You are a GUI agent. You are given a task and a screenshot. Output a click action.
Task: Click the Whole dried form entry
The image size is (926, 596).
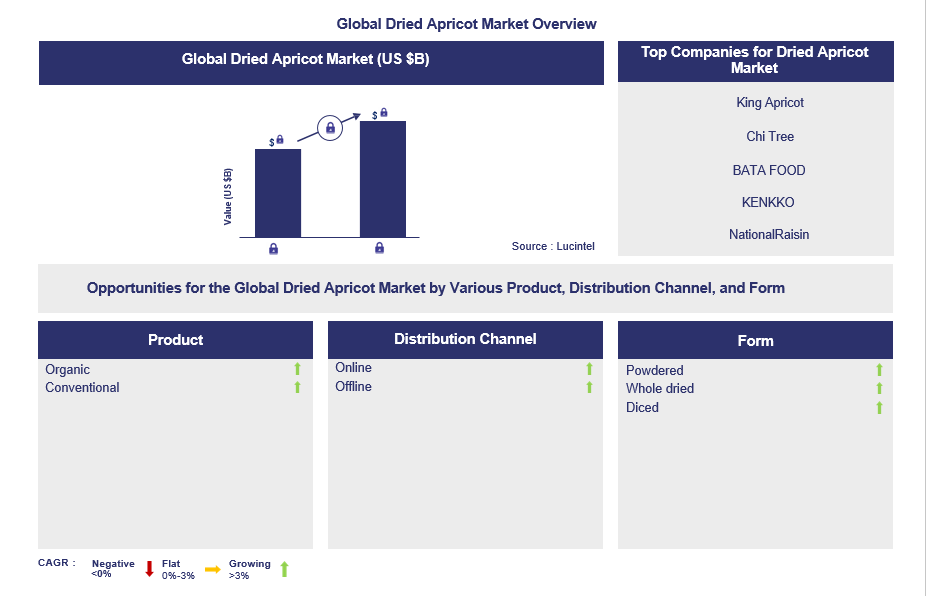click(660, 389)
